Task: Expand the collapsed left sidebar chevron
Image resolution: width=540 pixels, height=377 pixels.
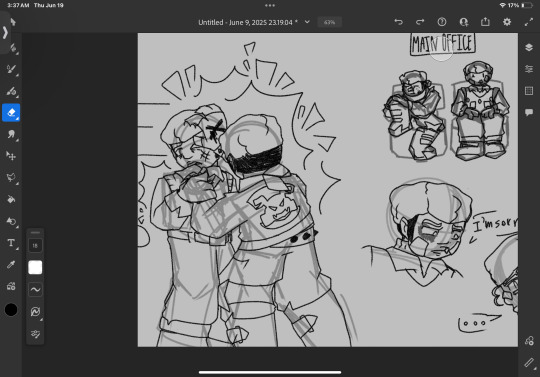Action: click(5, 32)
